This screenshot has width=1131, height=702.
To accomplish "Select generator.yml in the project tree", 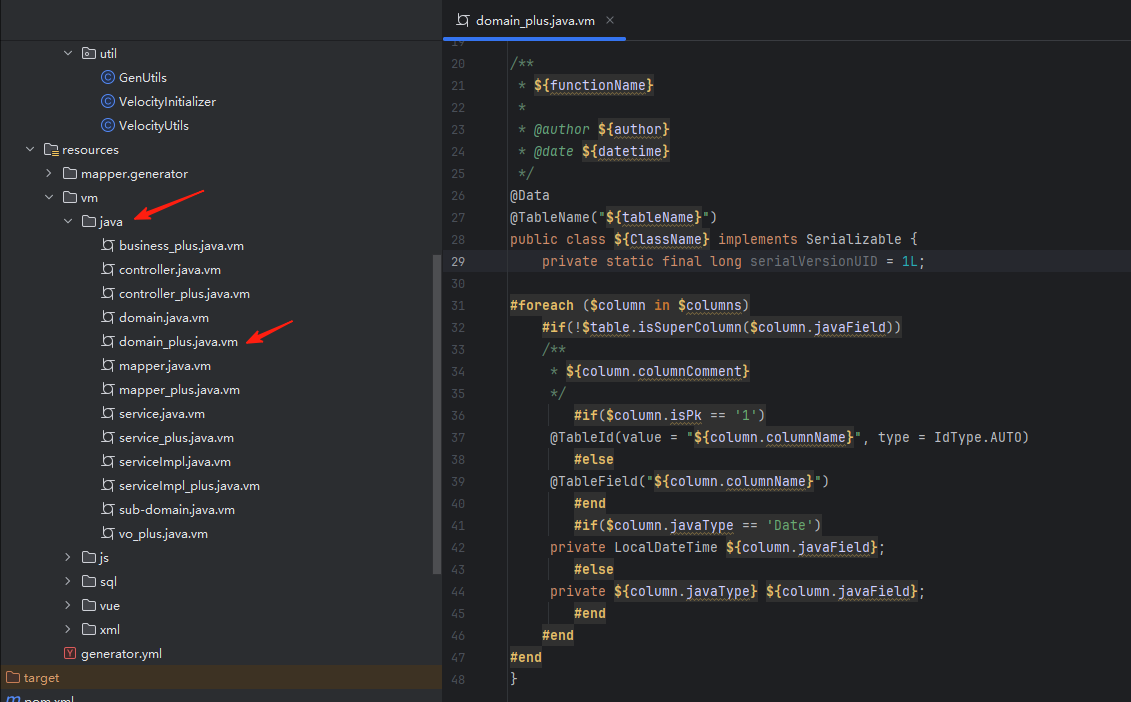I will tap(121, 653).
